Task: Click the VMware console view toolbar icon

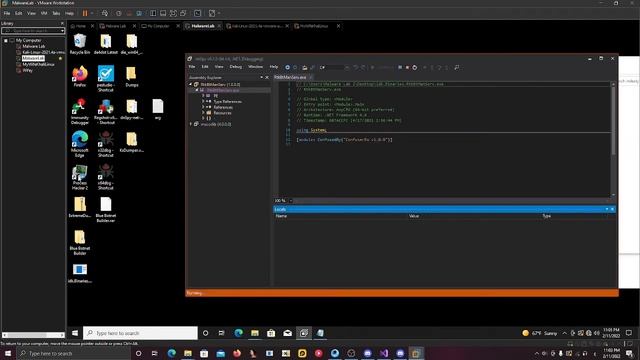Action: click(197, 13)
